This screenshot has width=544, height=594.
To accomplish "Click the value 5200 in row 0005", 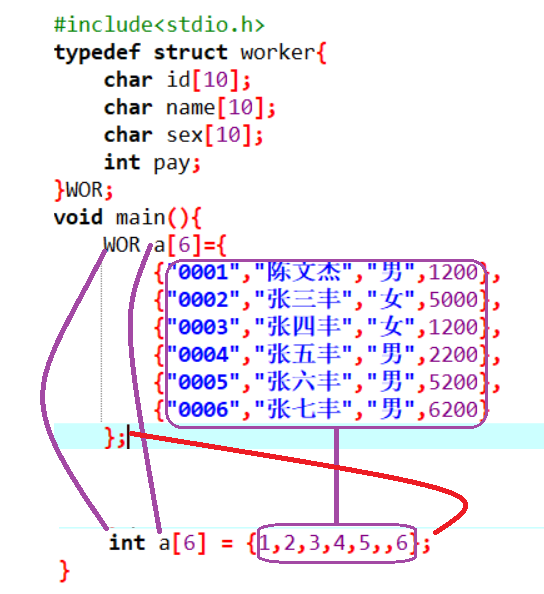I will [x=453, y=382].
